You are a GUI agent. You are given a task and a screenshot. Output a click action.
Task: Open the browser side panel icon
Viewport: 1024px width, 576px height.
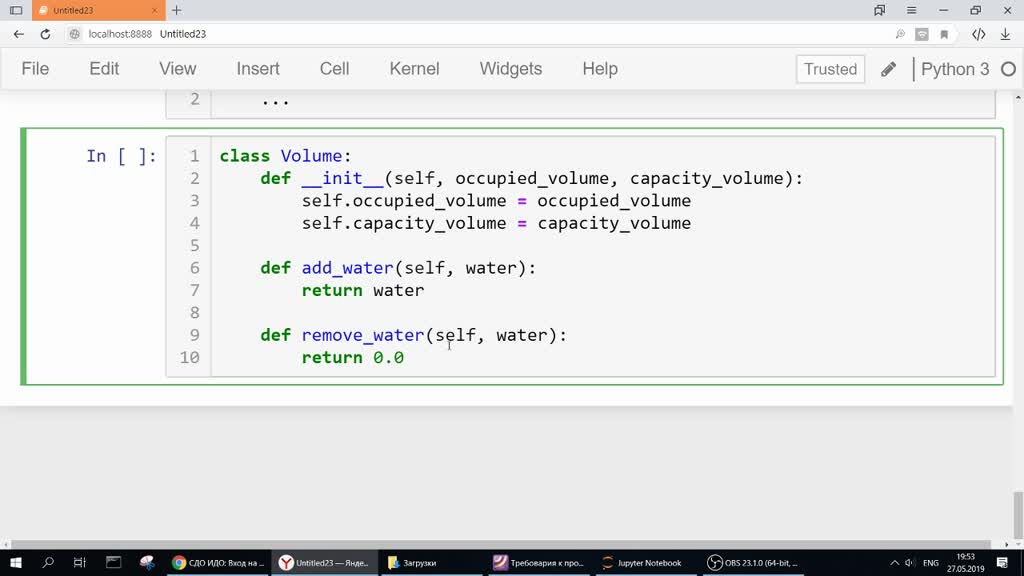(16, 10)
